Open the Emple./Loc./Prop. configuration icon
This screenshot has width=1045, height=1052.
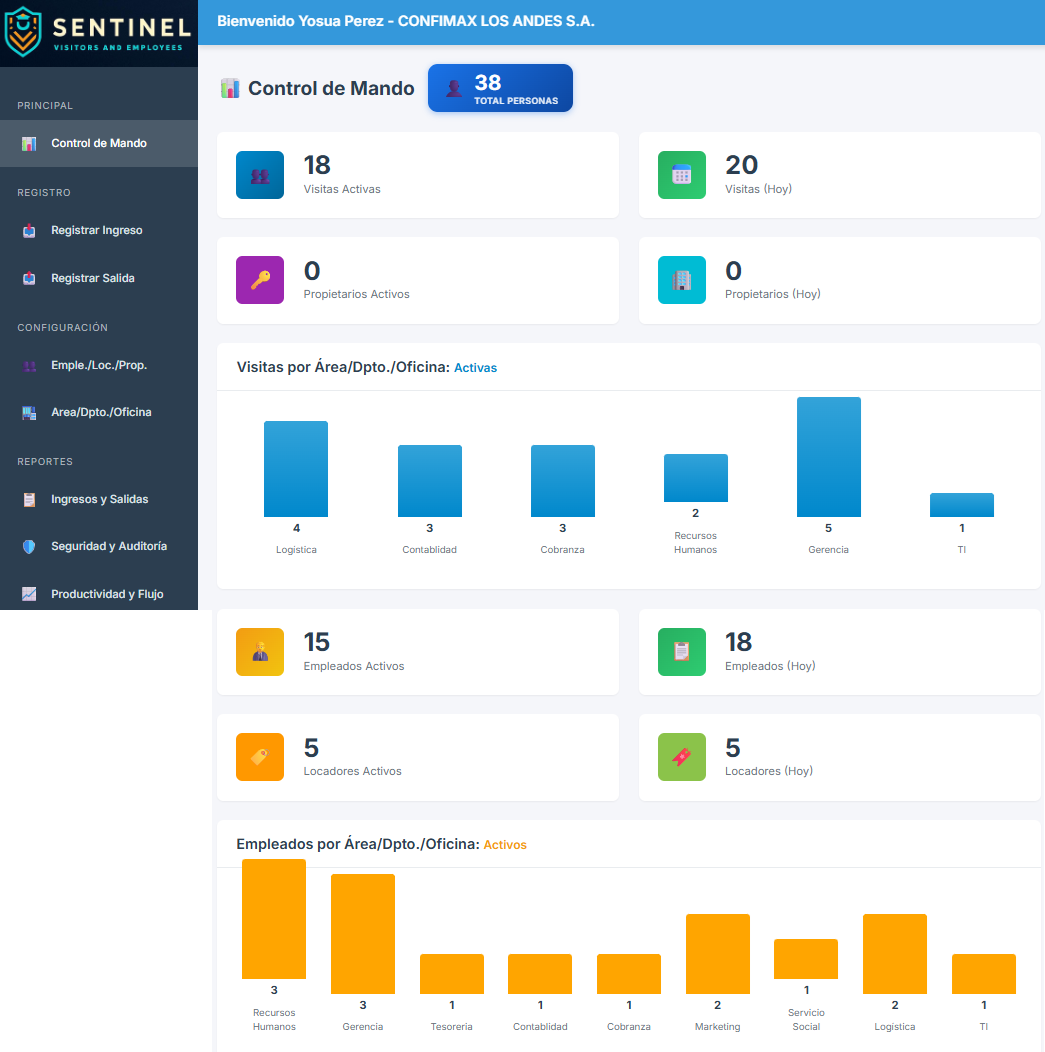pyautogui.click(x=29, y=365)
